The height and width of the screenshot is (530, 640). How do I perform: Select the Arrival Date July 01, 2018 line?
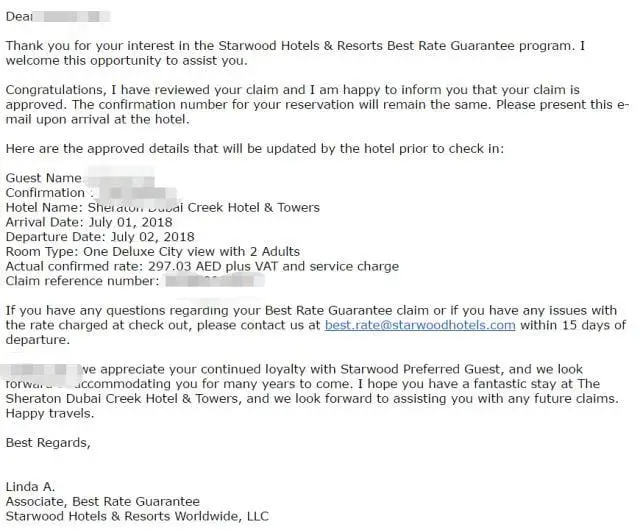pyautogui.click(x=89, y=222)
